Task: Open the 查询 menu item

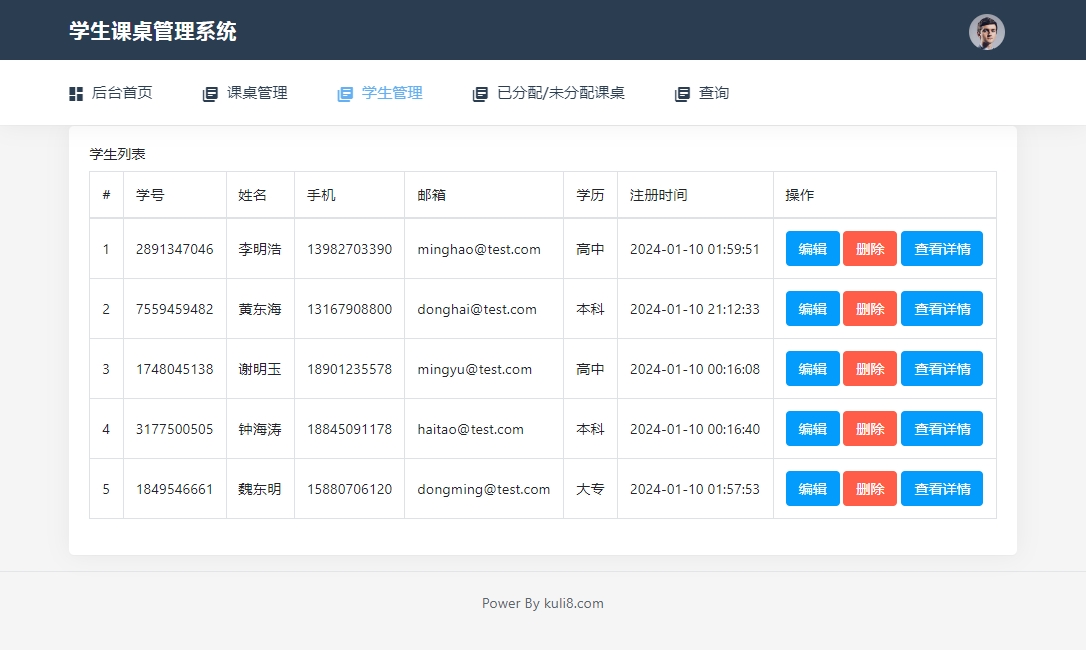Action: [x=713, y=93]
